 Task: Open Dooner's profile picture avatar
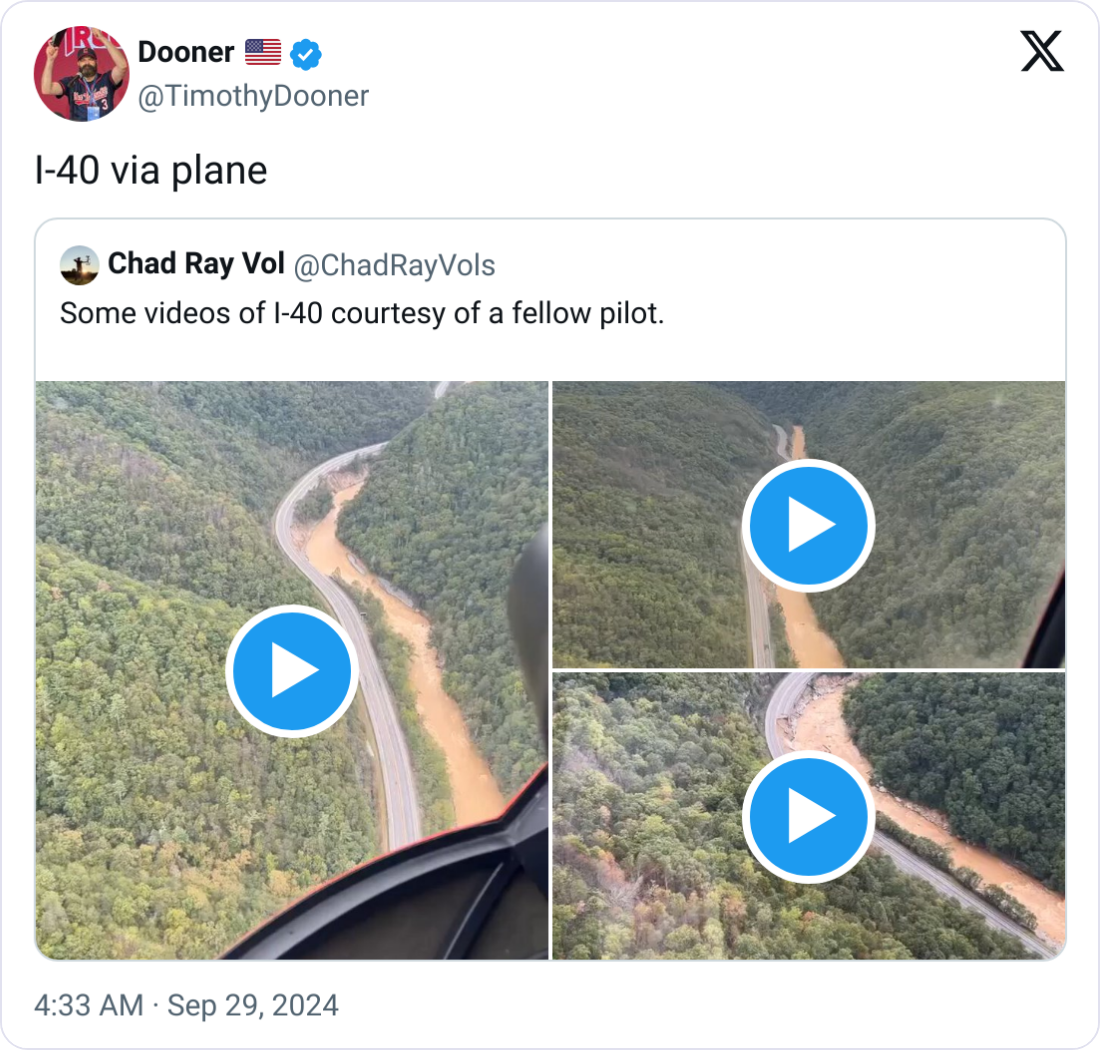pyautogui.click(x=81, y=74)
